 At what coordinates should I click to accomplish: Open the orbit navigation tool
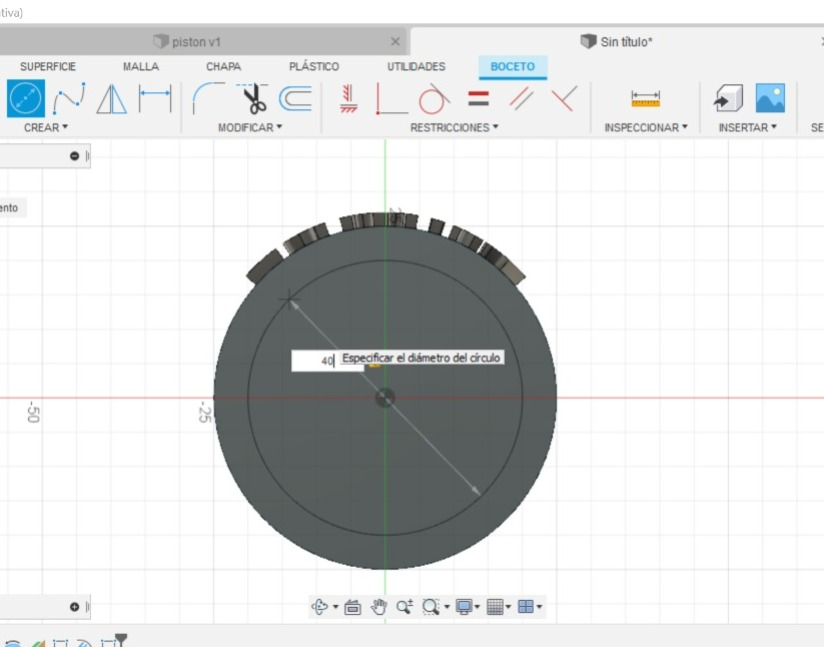coord(319,607)
